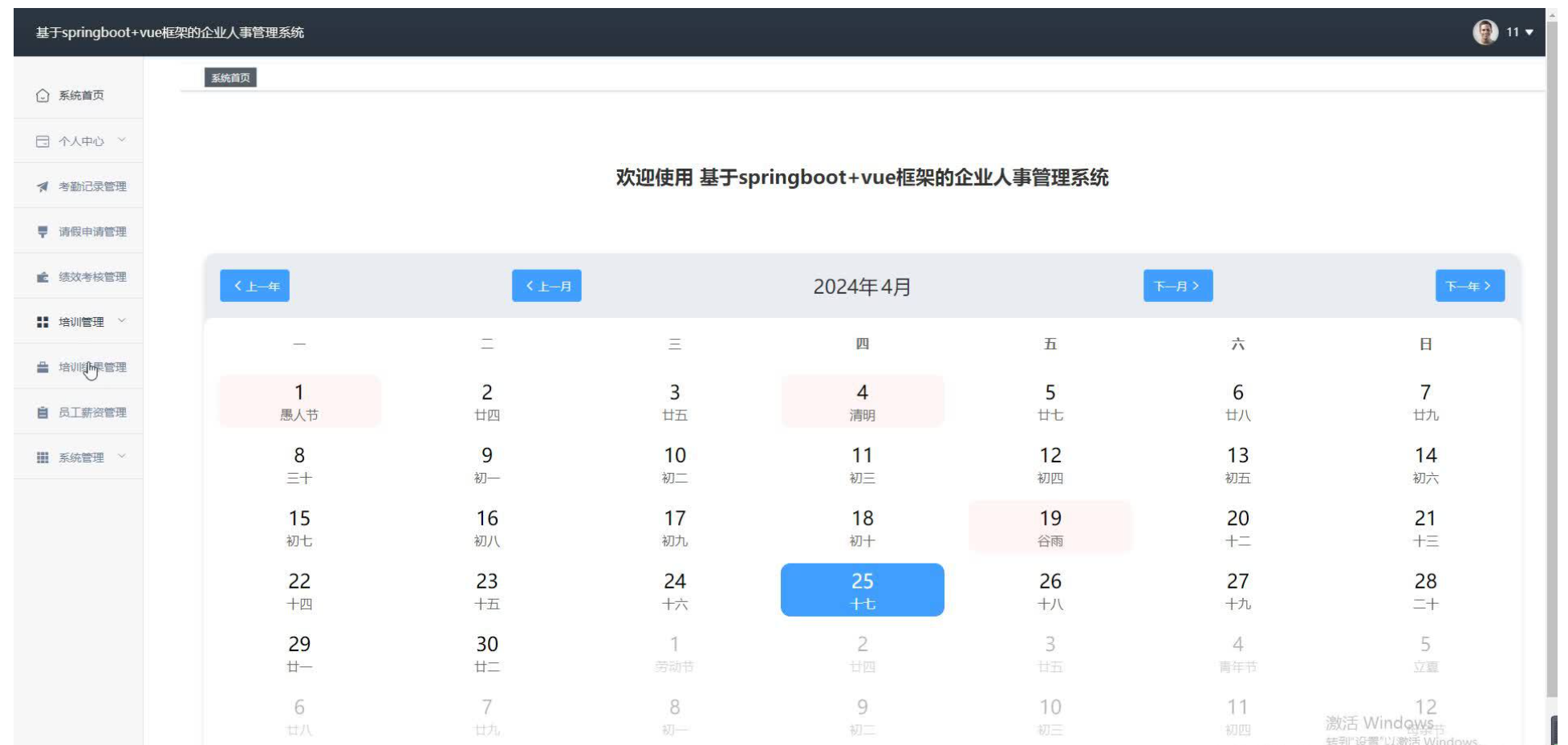
Task: Select date 16 初八 on the calendar
Action: [x=487, y=527]
